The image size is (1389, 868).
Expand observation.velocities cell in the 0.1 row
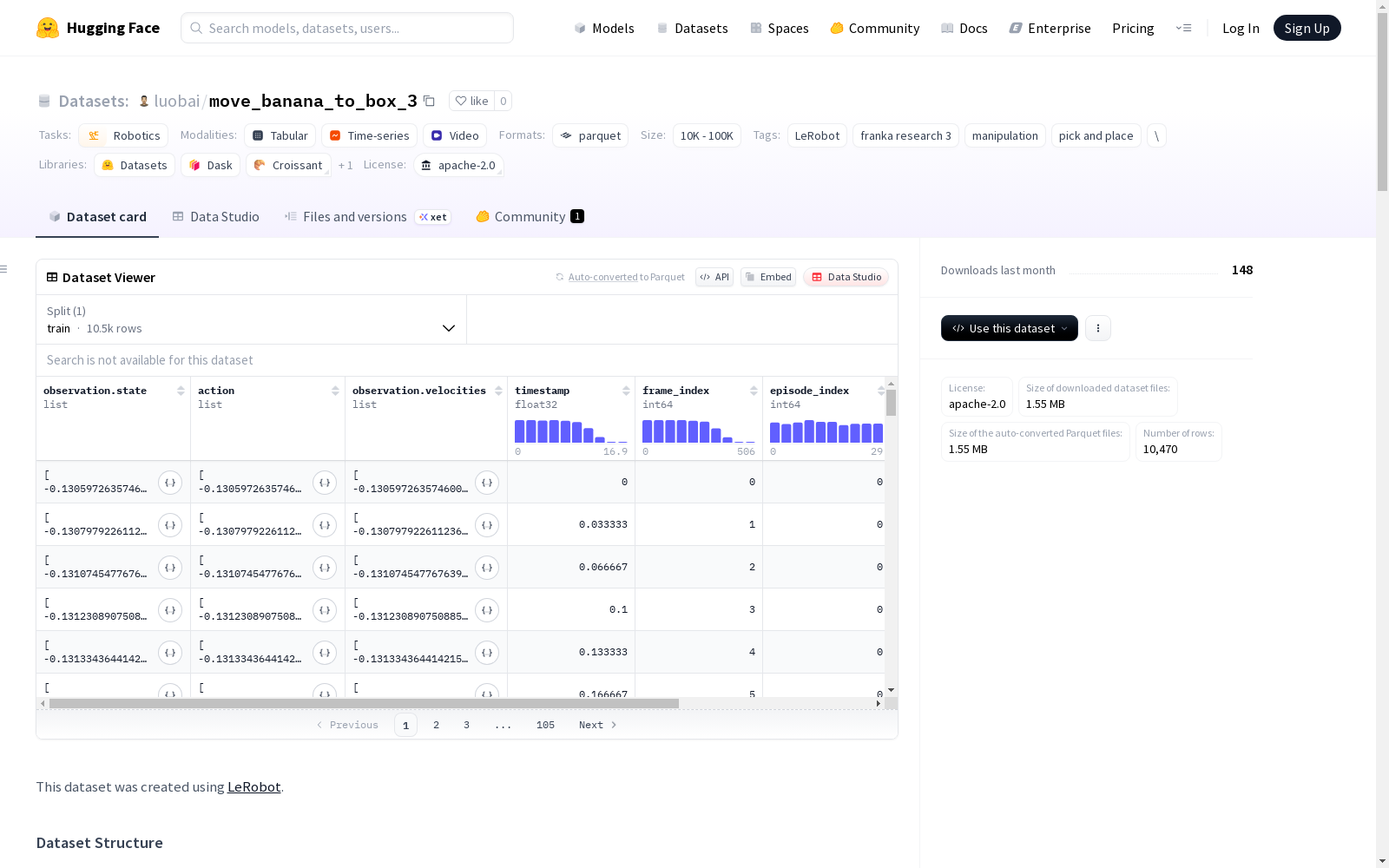coord(487,610)
